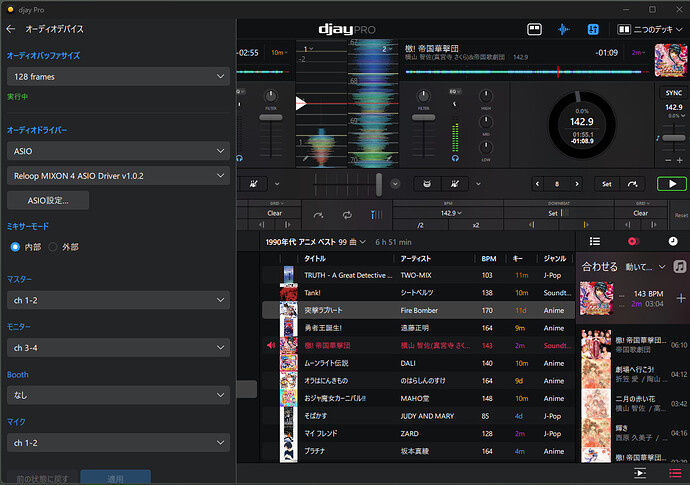690x485 pixels.
Task: Click deck 2 FILTER knob
Action: 423,96
